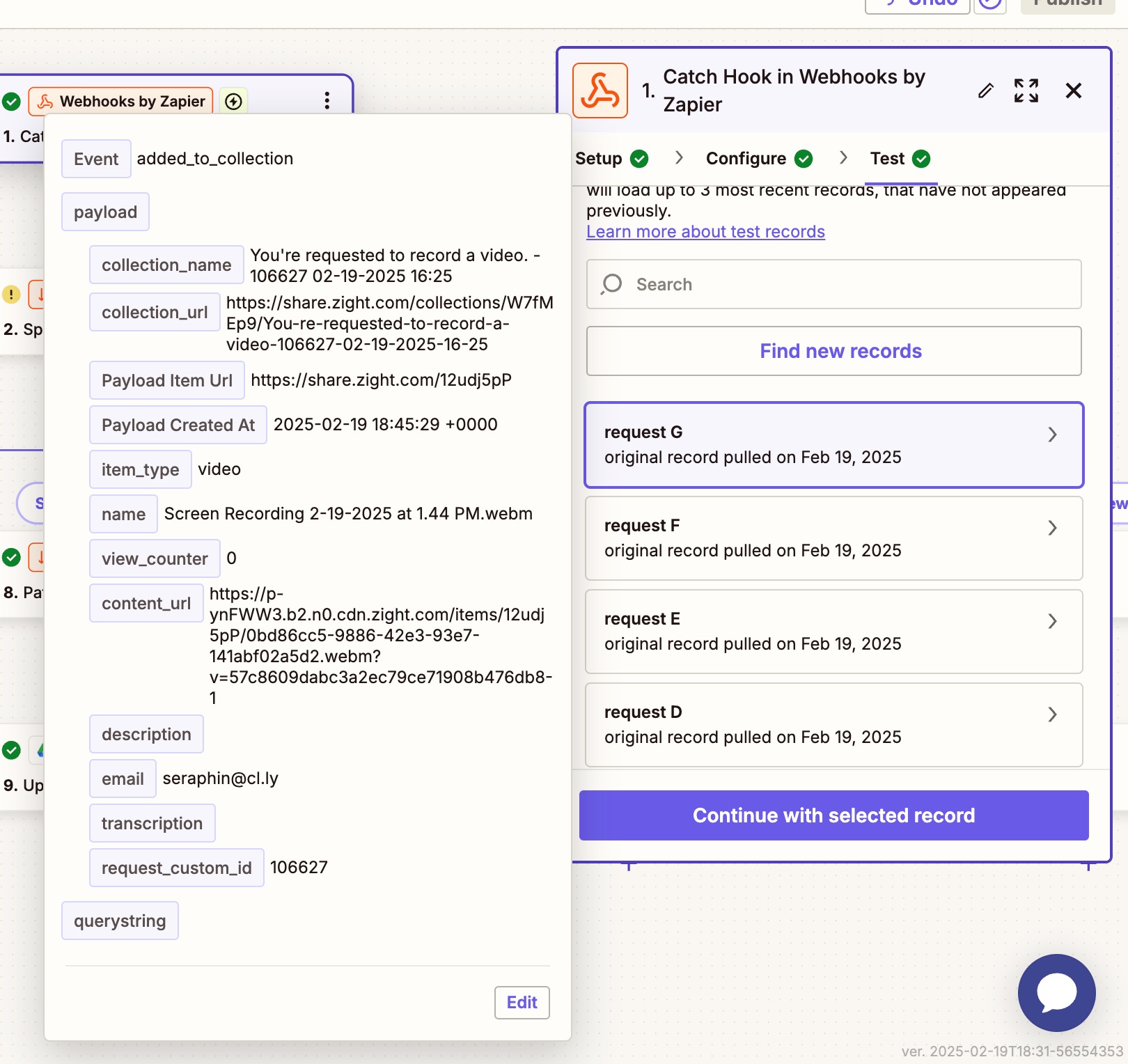The image size is (1128, 1064).
Task: Click the green check icon on step 9
Action: click(11, 750)
